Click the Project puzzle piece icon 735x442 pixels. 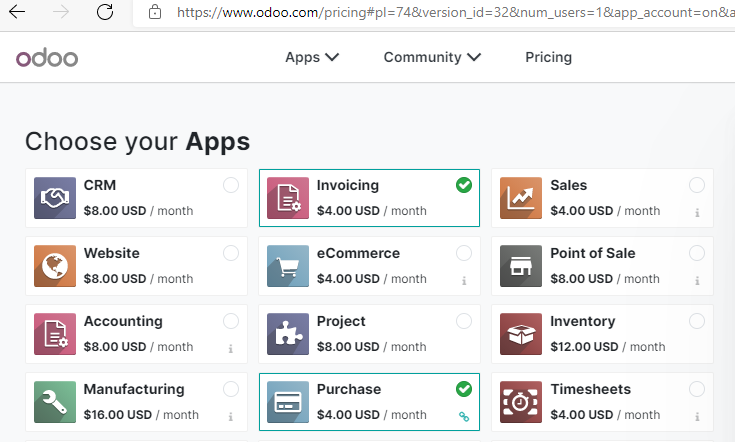point(288,334)
